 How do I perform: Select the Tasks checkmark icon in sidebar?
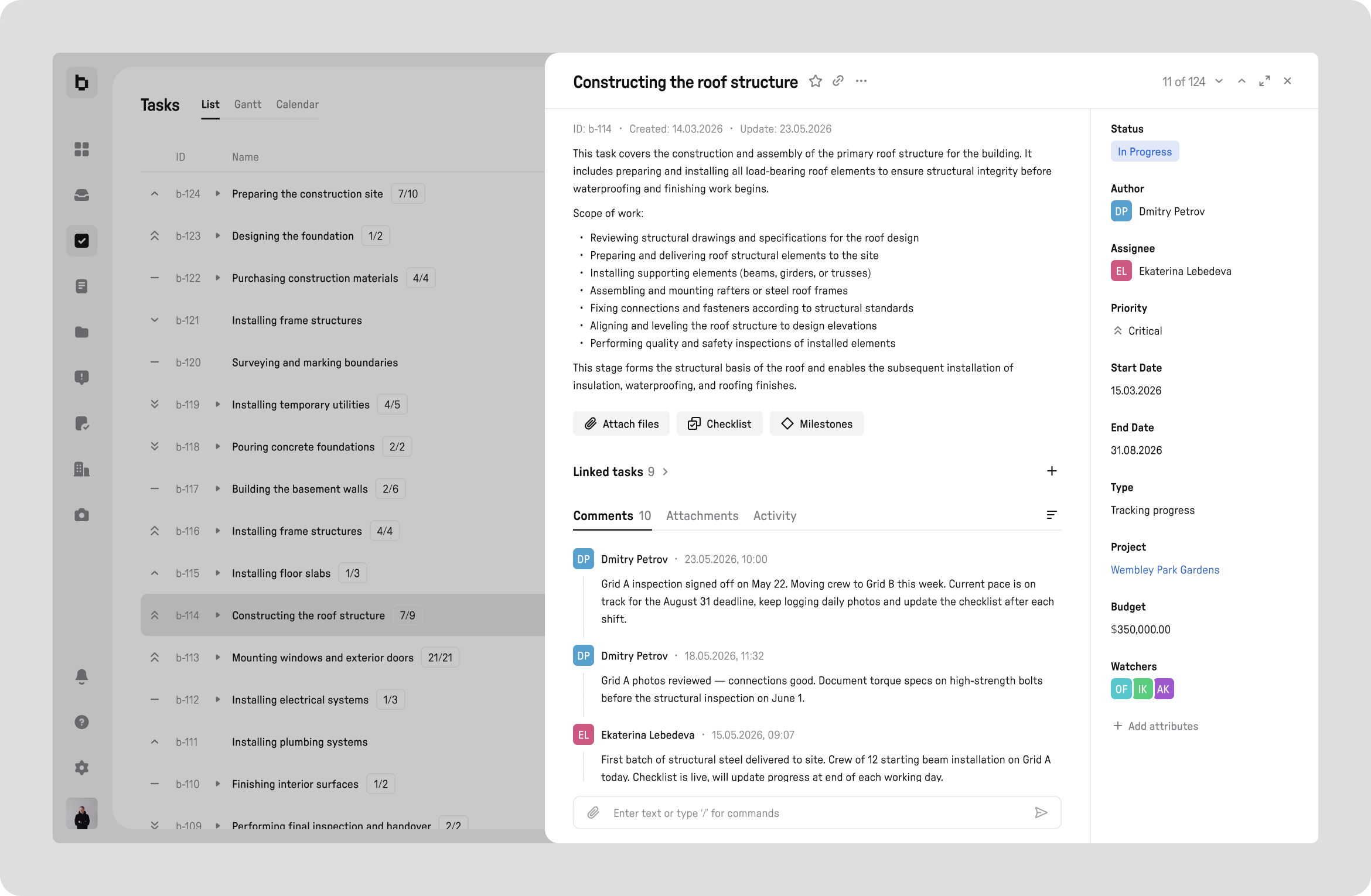pos(81,241)
